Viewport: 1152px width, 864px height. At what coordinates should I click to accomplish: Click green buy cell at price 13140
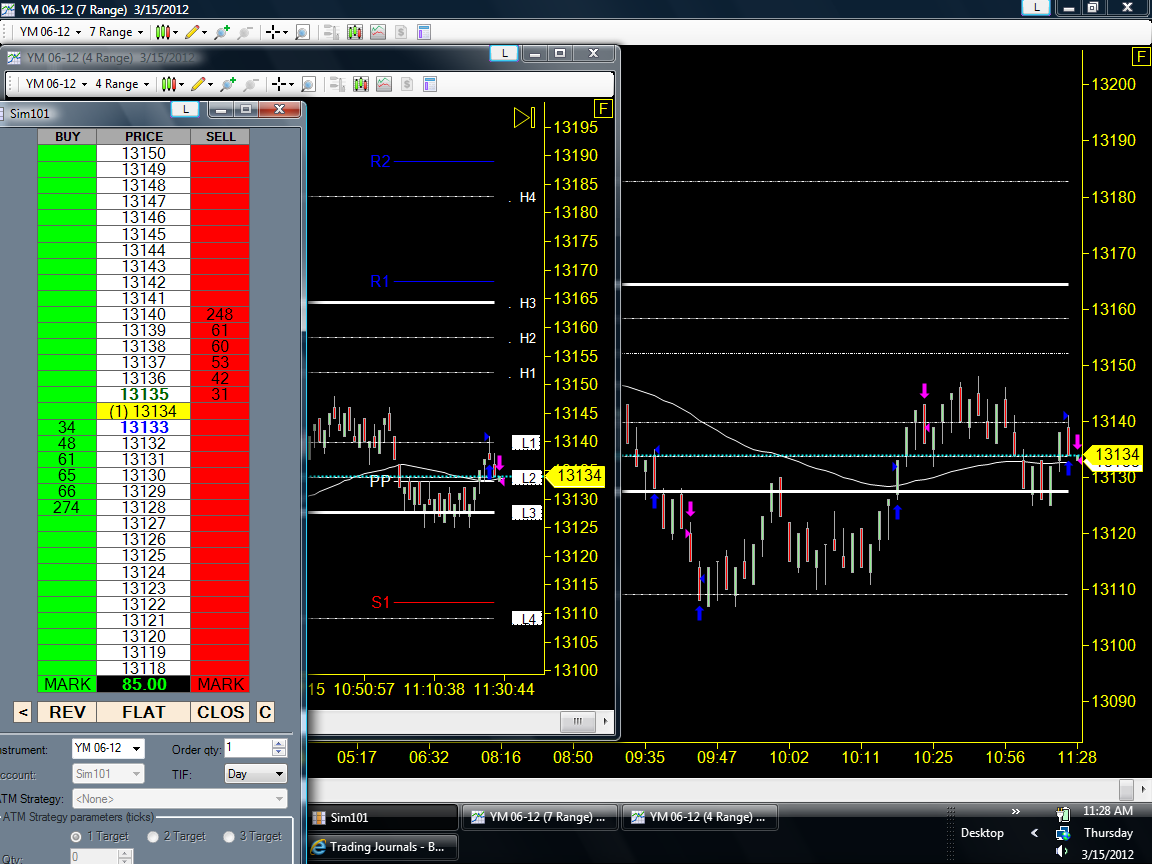point(67,314)
